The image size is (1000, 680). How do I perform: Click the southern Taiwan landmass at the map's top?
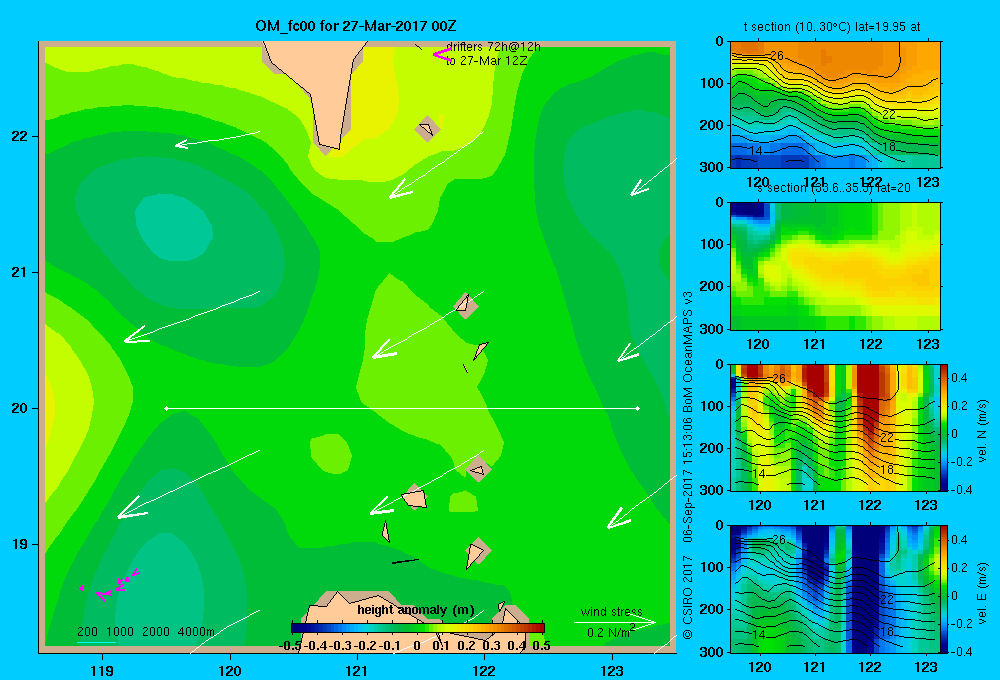[x=320, y=89]
